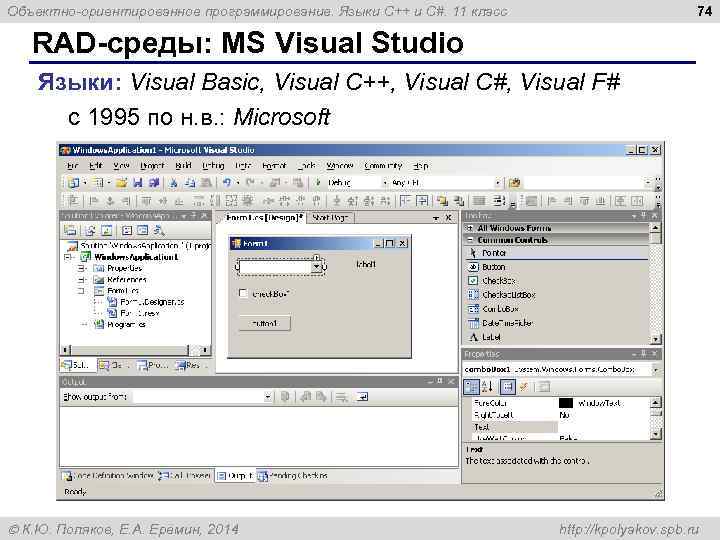
Task: Open the Project menu
Action: click(x=152, y=166)
